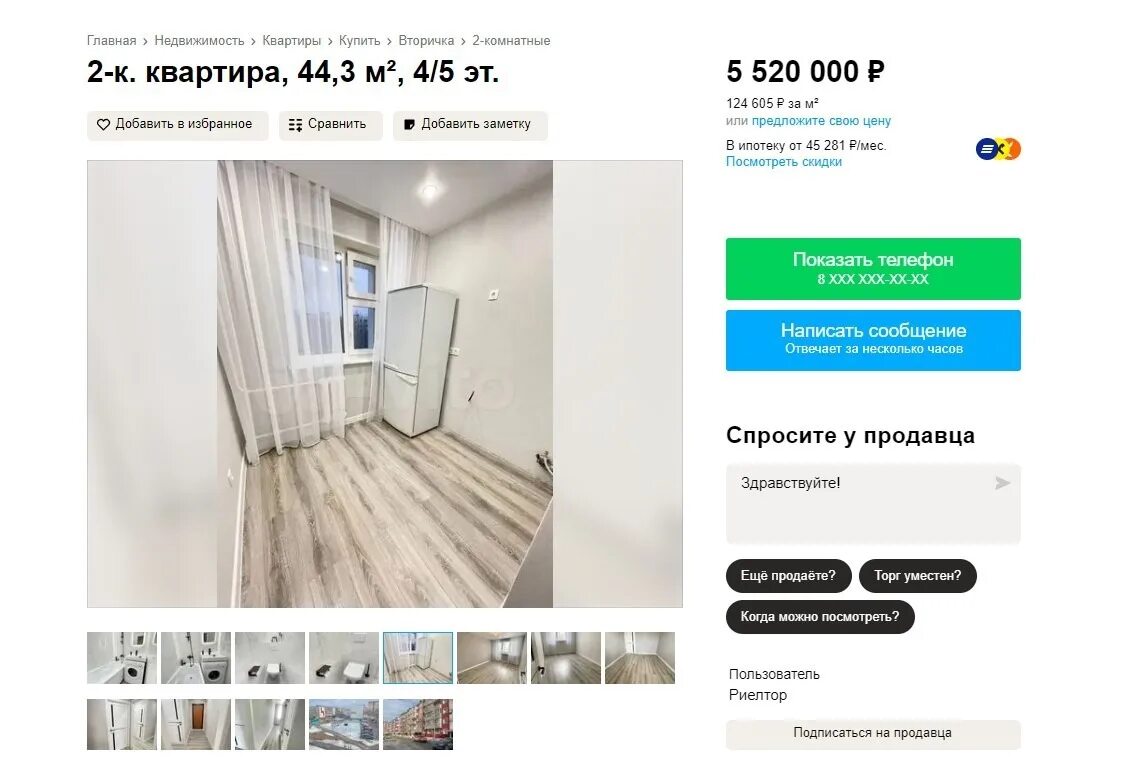Send message using the arrow icon
1122x764 pixels.
(x=1003, y=484)
